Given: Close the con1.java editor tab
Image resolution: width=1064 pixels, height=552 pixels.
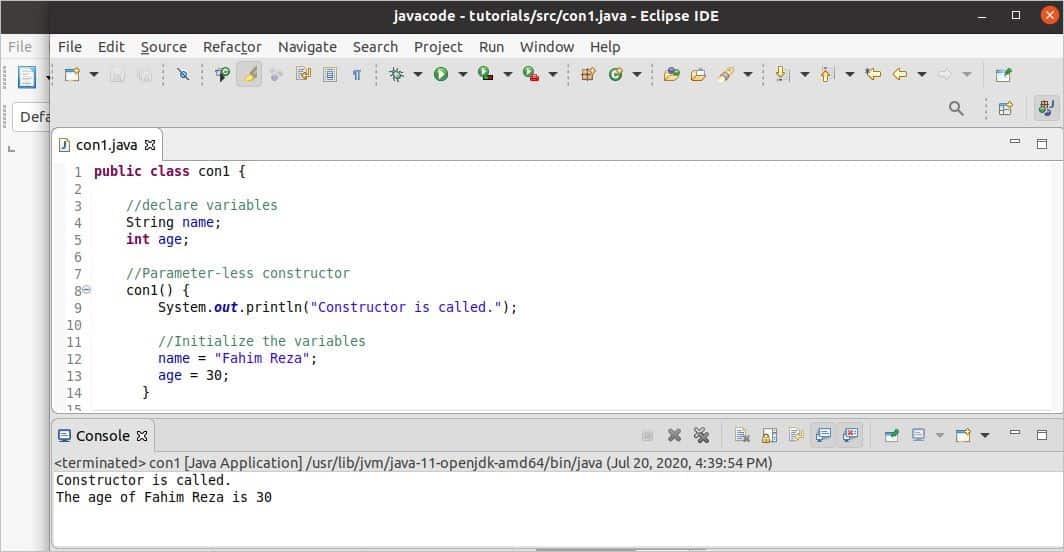Looking at the screenshot, I should (x=151, y=145).
